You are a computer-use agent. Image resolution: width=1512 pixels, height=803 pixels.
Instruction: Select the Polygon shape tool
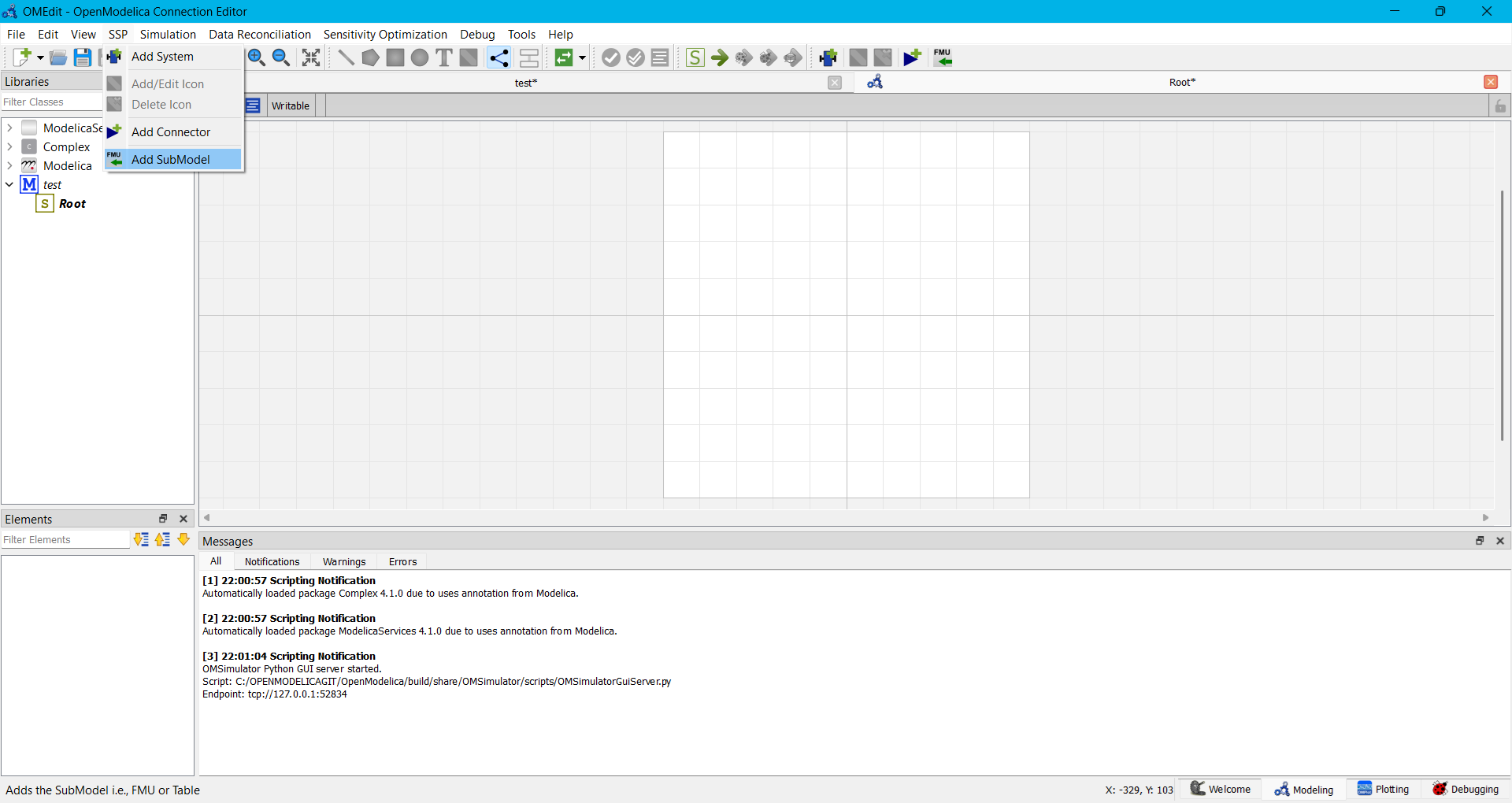click(370, 57)
